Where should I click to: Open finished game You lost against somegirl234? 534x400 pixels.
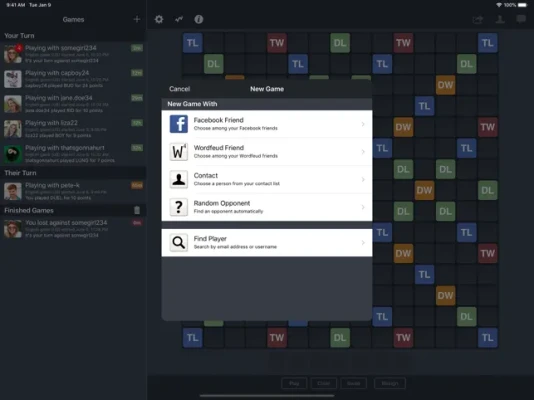pos(73,229)
